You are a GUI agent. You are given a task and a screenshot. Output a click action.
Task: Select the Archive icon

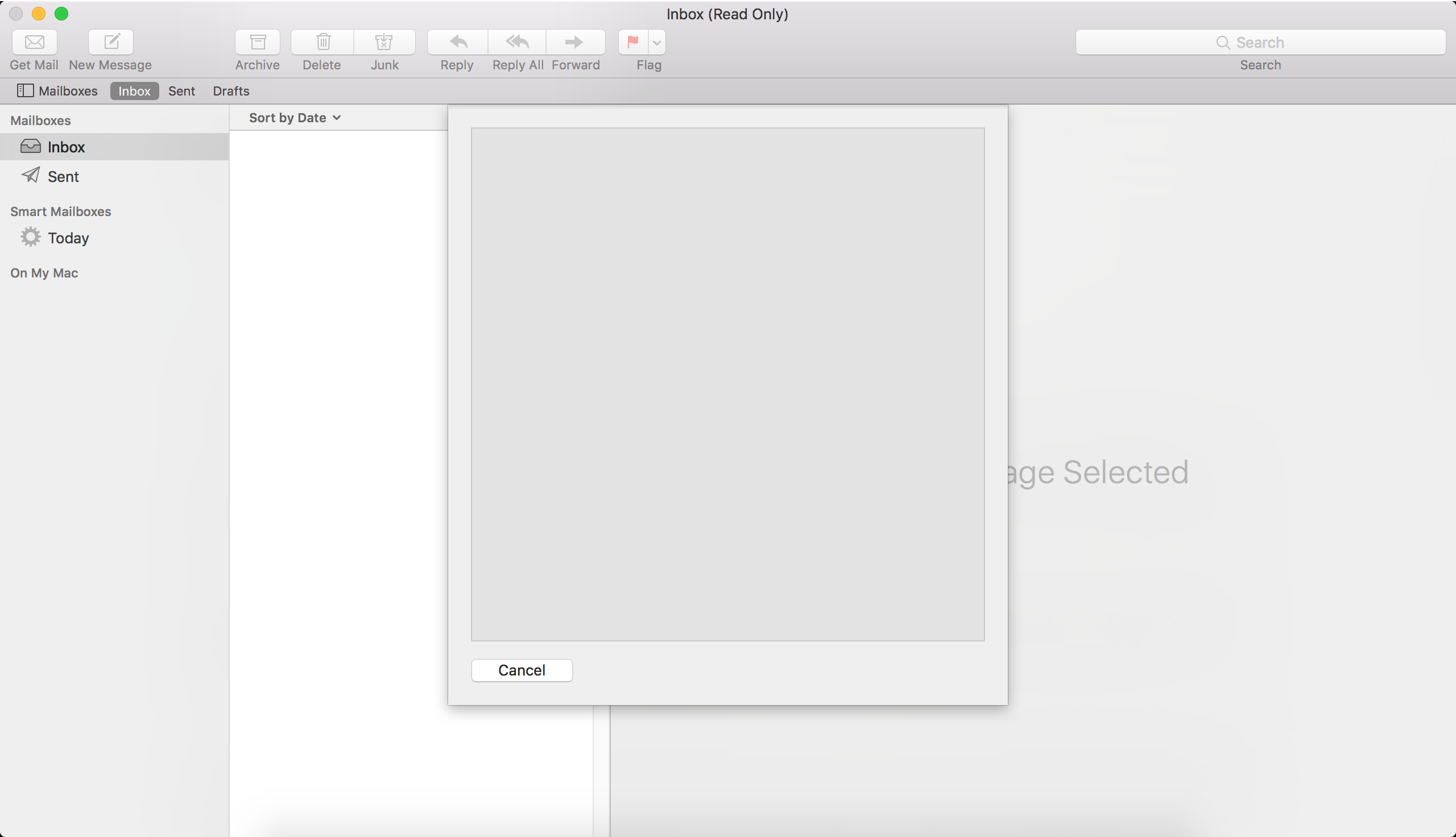tap(257, 42)
